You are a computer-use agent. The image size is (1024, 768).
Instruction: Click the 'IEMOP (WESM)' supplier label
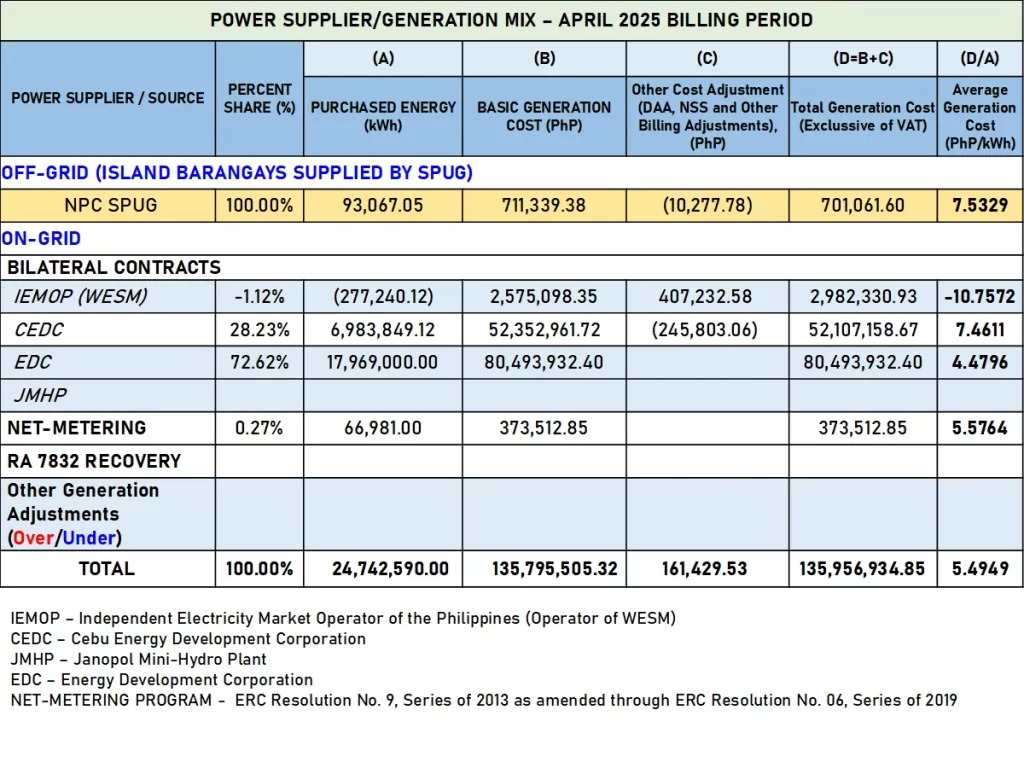(x=81, y=296)
